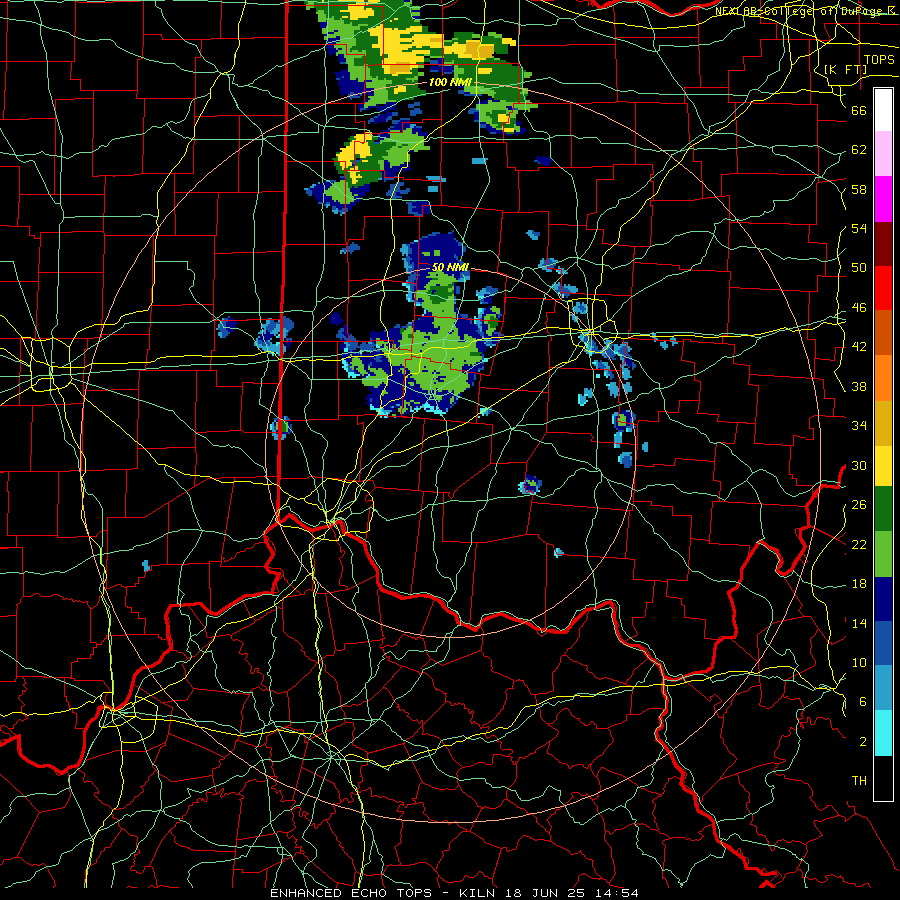Image resolution: width=900 pixels, height=900 pixels.
Task: Click the '34' legend scale value
Action: (859, 426)
